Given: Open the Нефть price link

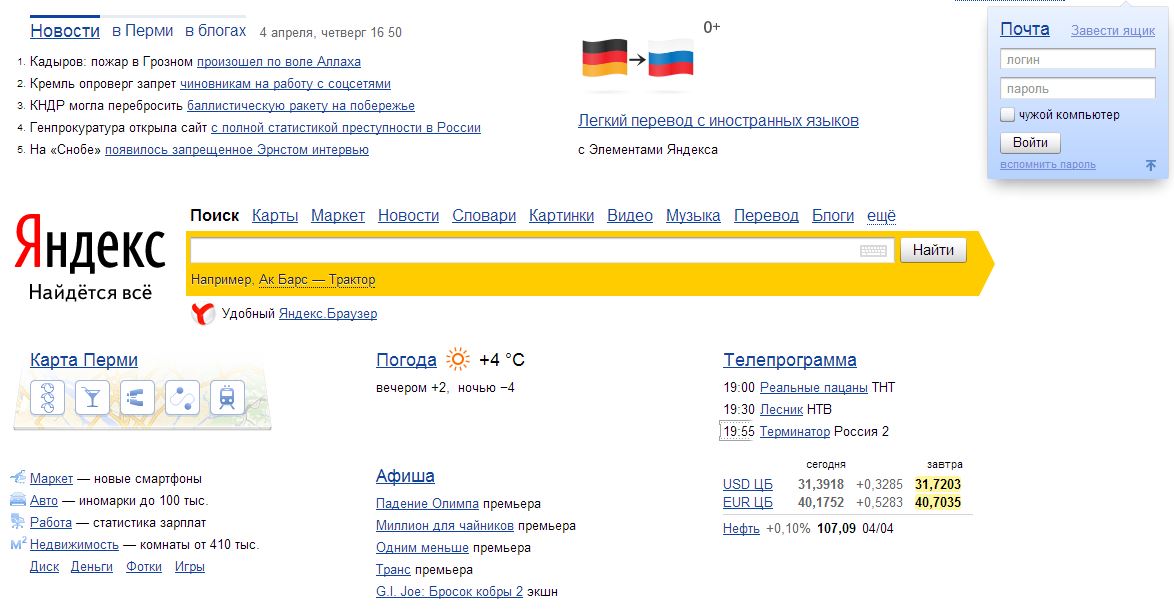Looking at the screenshot, I should [x=741, y=528].
